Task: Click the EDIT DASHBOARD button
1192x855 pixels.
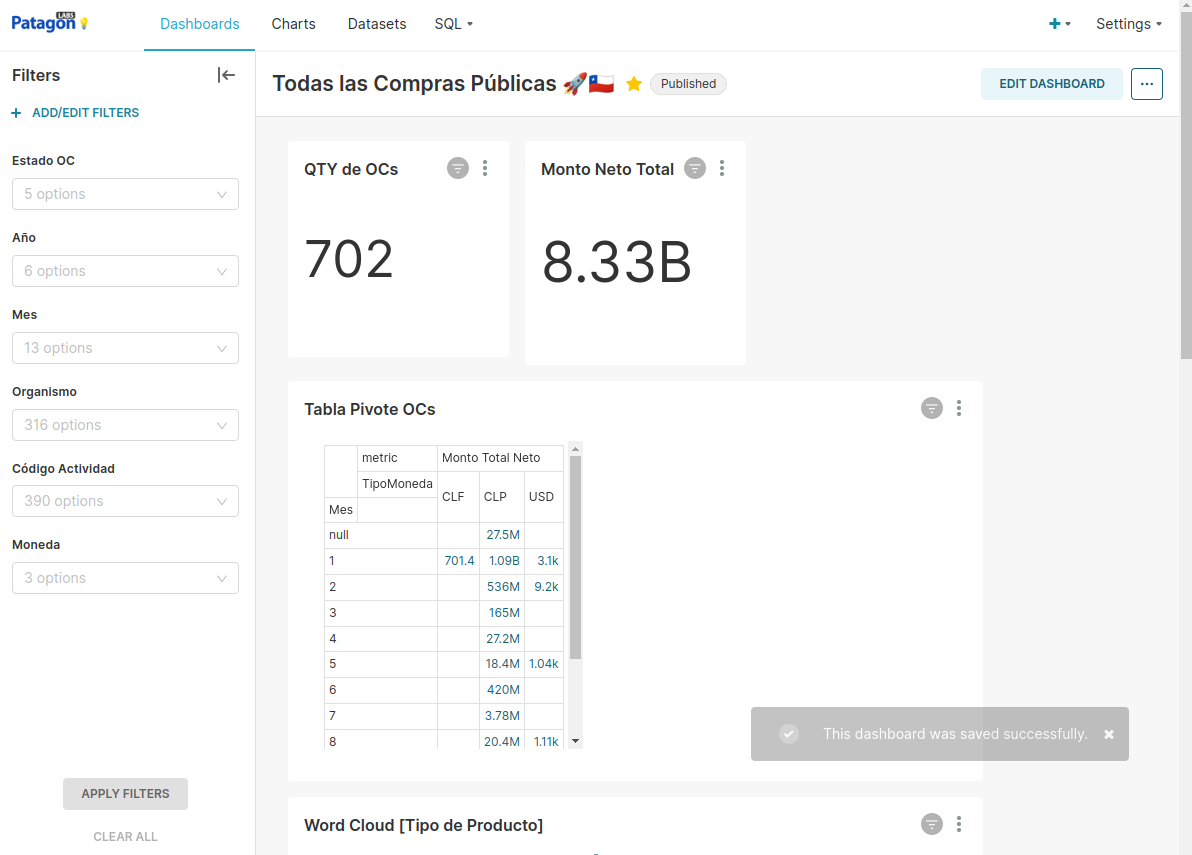Action: [x=1052, y=84]
